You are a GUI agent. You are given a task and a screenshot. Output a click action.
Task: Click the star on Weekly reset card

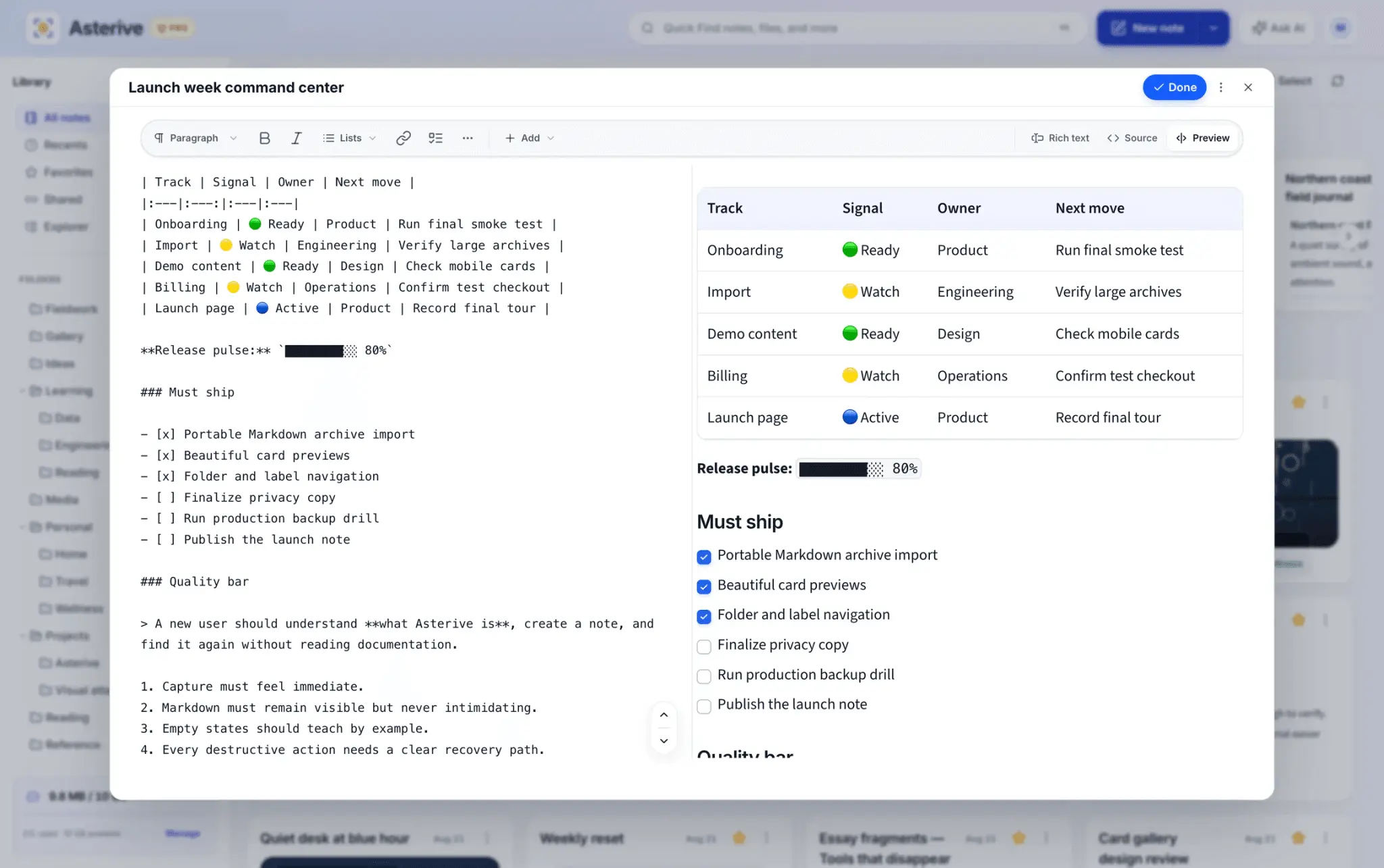(x=739, y=838)
